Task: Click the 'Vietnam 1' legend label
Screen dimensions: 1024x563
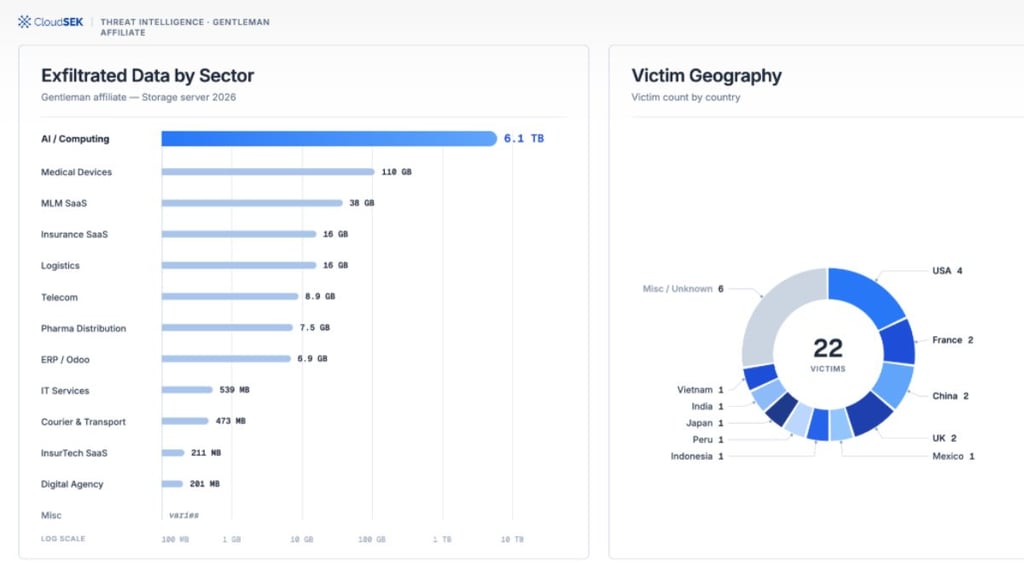Action: [700, 390]
